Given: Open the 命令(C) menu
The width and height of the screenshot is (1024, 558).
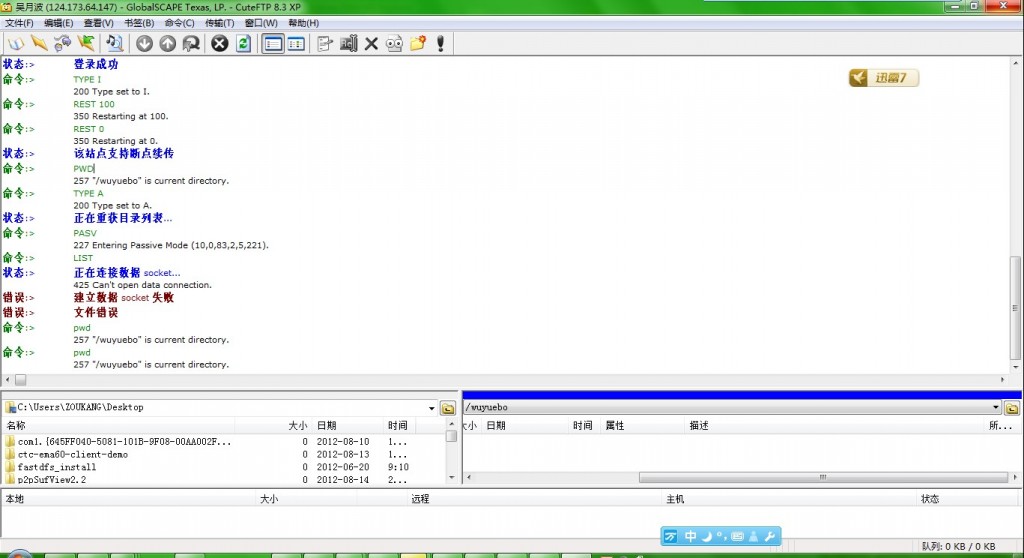Looking at the screenshot, I should click(180, 23).
